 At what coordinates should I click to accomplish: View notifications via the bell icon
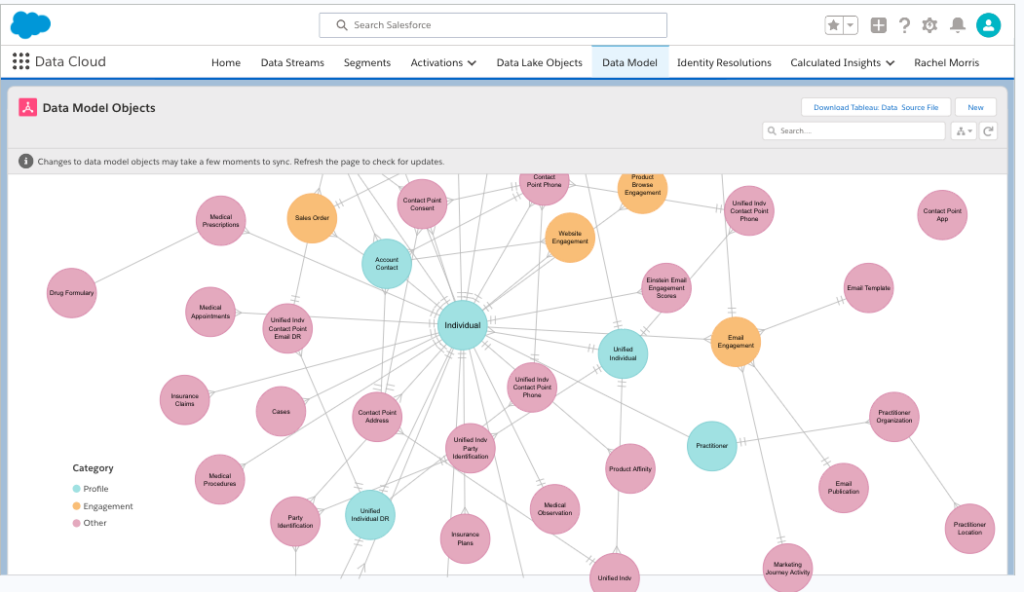point(957,25)
